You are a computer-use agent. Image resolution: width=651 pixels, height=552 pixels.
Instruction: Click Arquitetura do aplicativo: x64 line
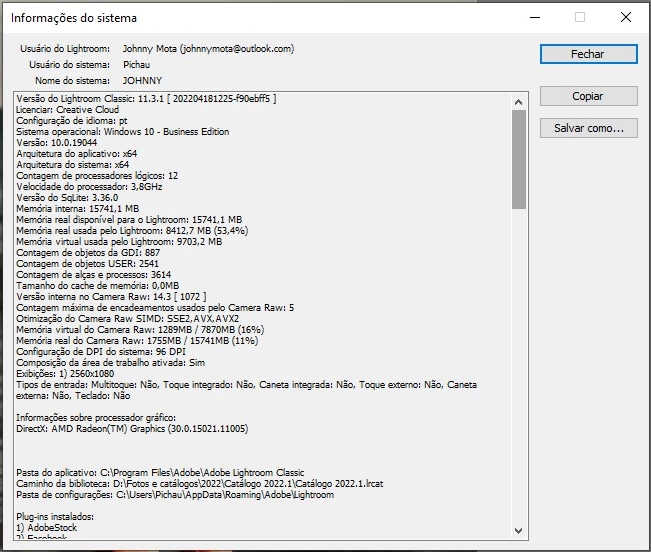pos(77,154)
